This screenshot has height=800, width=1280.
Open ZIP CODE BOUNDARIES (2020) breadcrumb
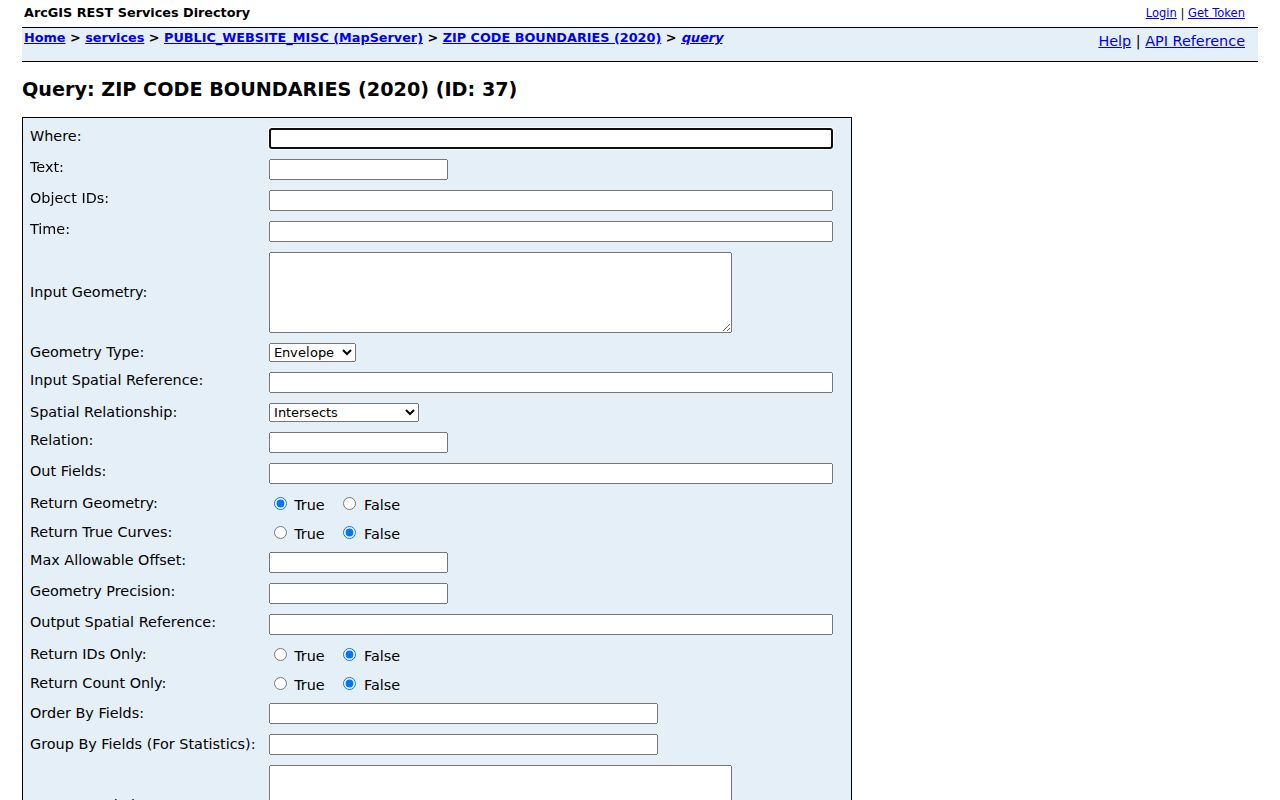pyautogui.click(x=552, y=38)
